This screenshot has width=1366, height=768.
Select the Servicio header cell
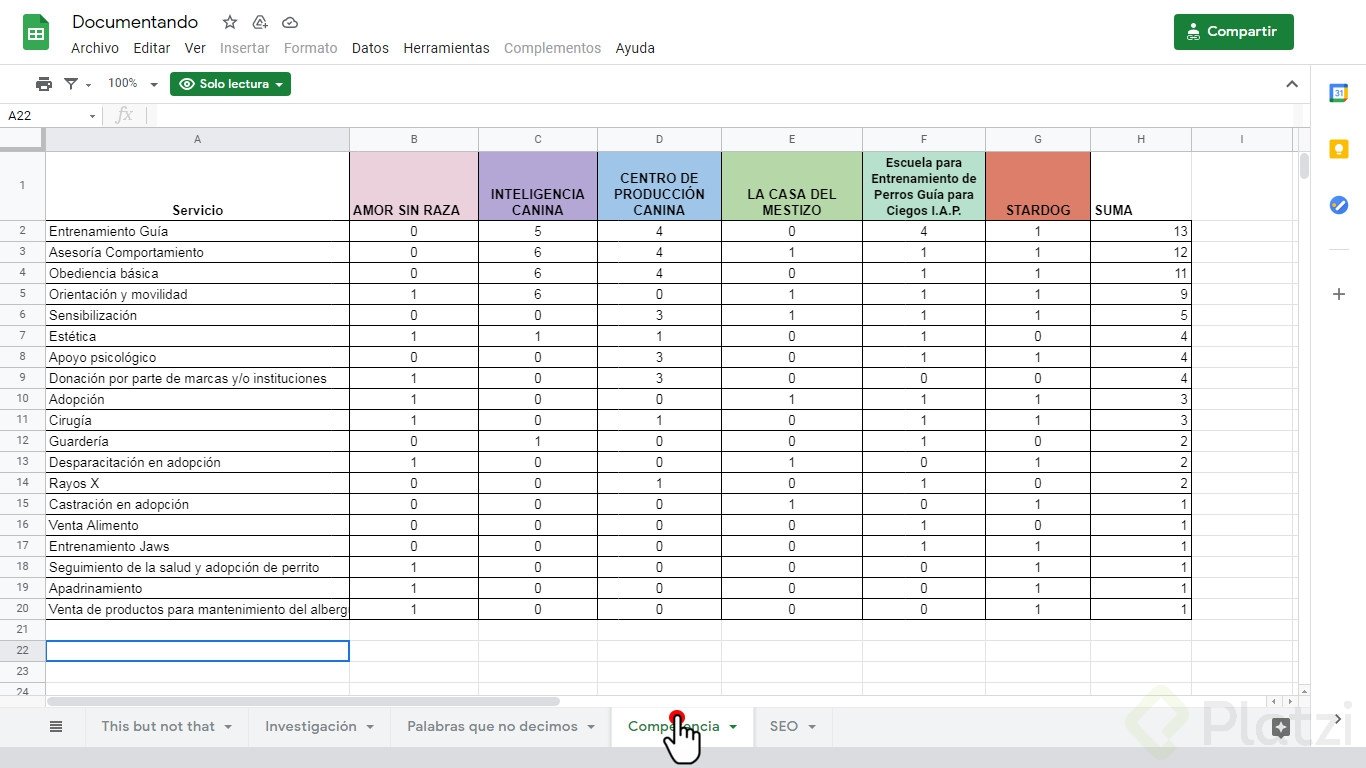coord(197,186)
